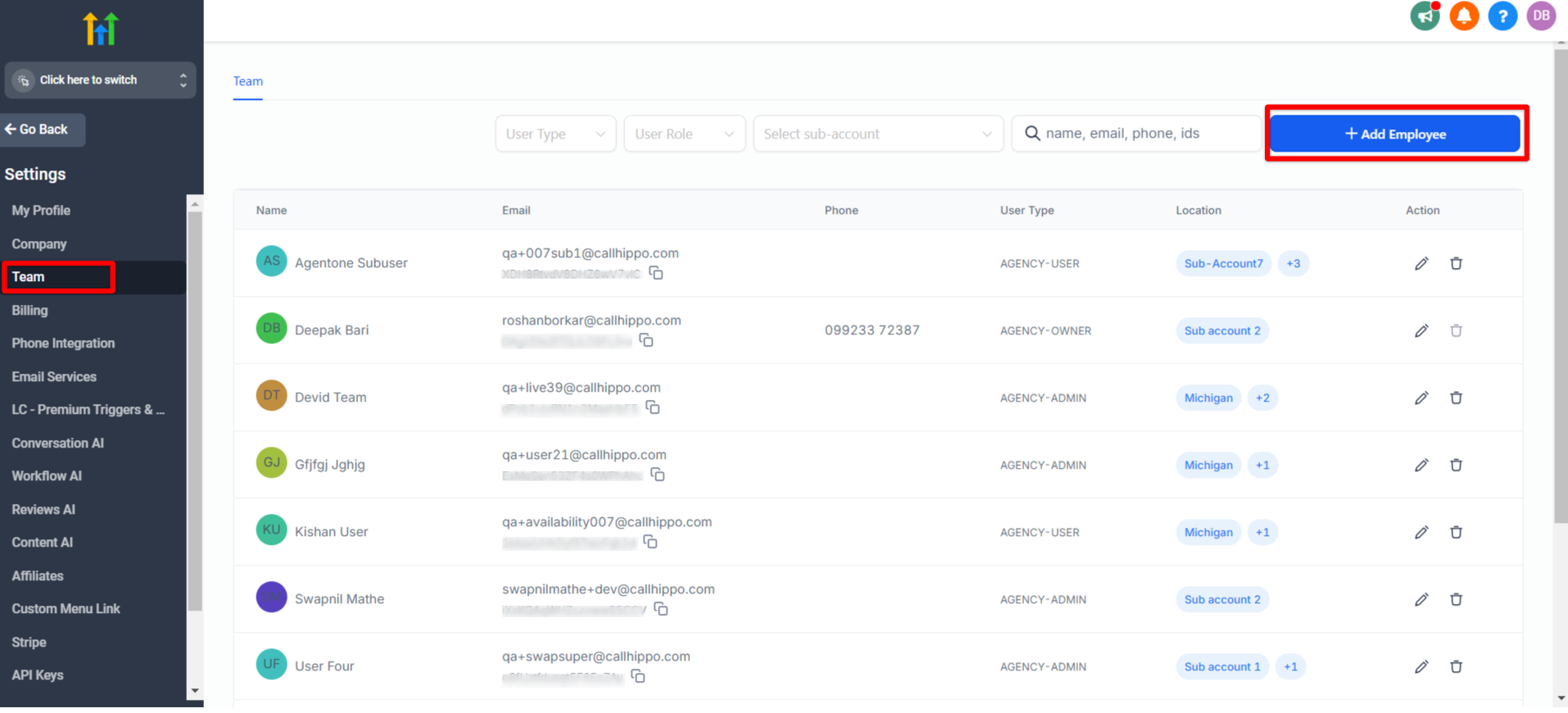Open Stripe settings
Viewport: 1568px width, 713px height.
pyautogui.click(x=29, y=643)
